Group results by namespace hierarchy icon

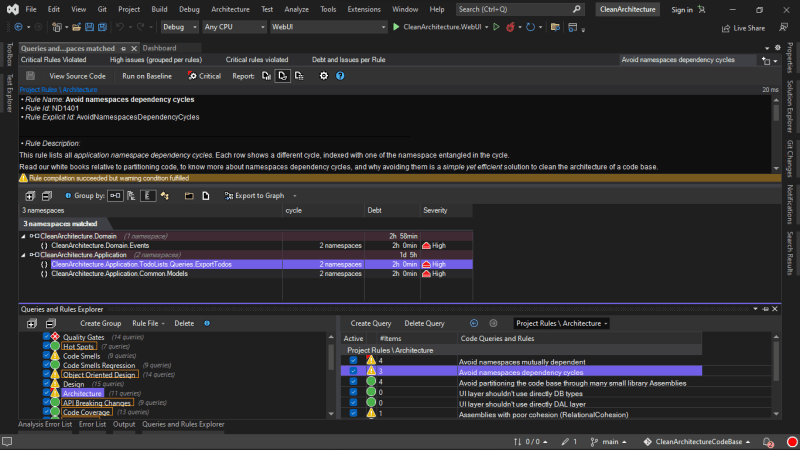[x=131, y=196]
